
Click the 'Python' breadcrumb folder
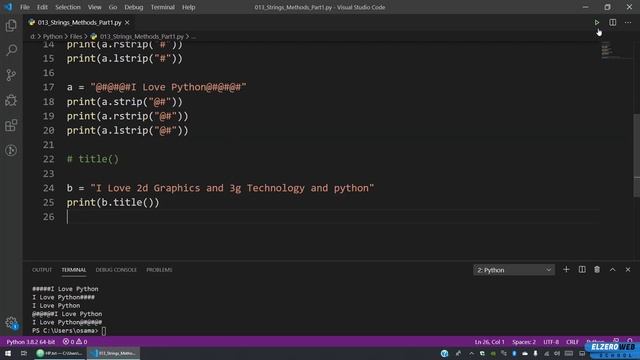coord(53,36)
